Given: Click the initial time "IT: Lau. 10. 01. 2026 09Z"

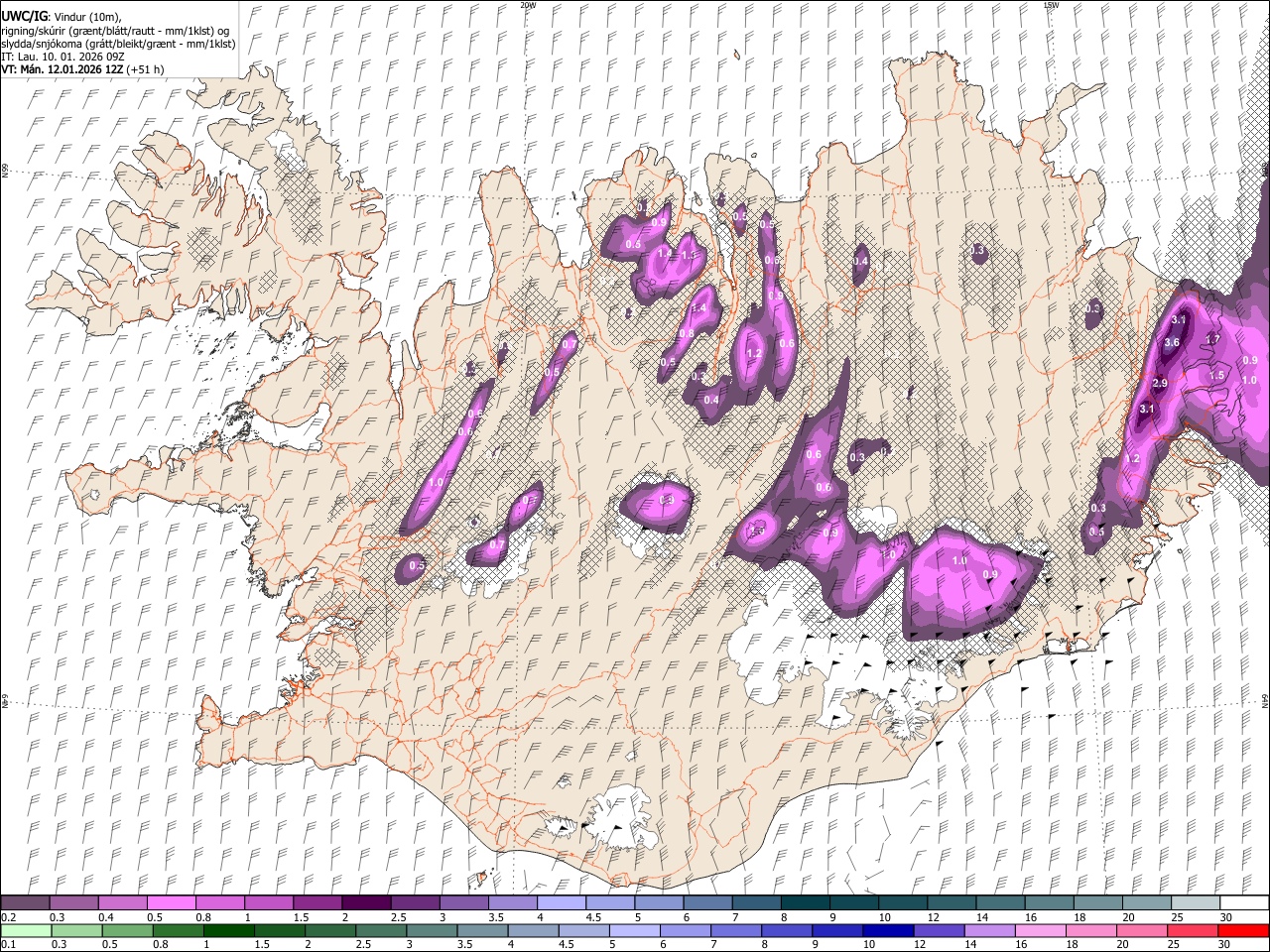Looking at the screenshot, I should click(x=63, y=57).
